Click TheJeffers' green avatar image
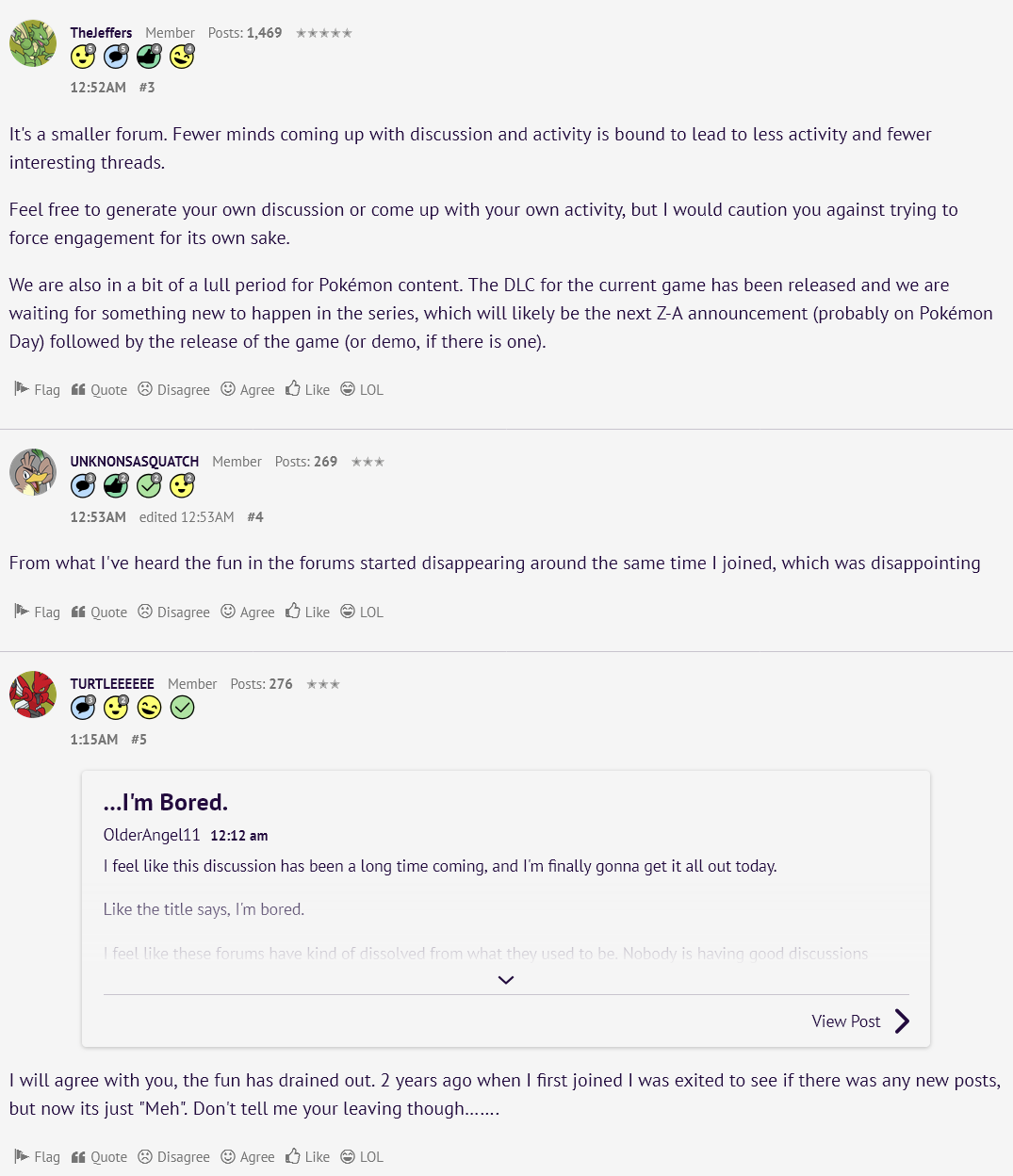Viewport: 1013px width, 1176px height. click(33, 43)
